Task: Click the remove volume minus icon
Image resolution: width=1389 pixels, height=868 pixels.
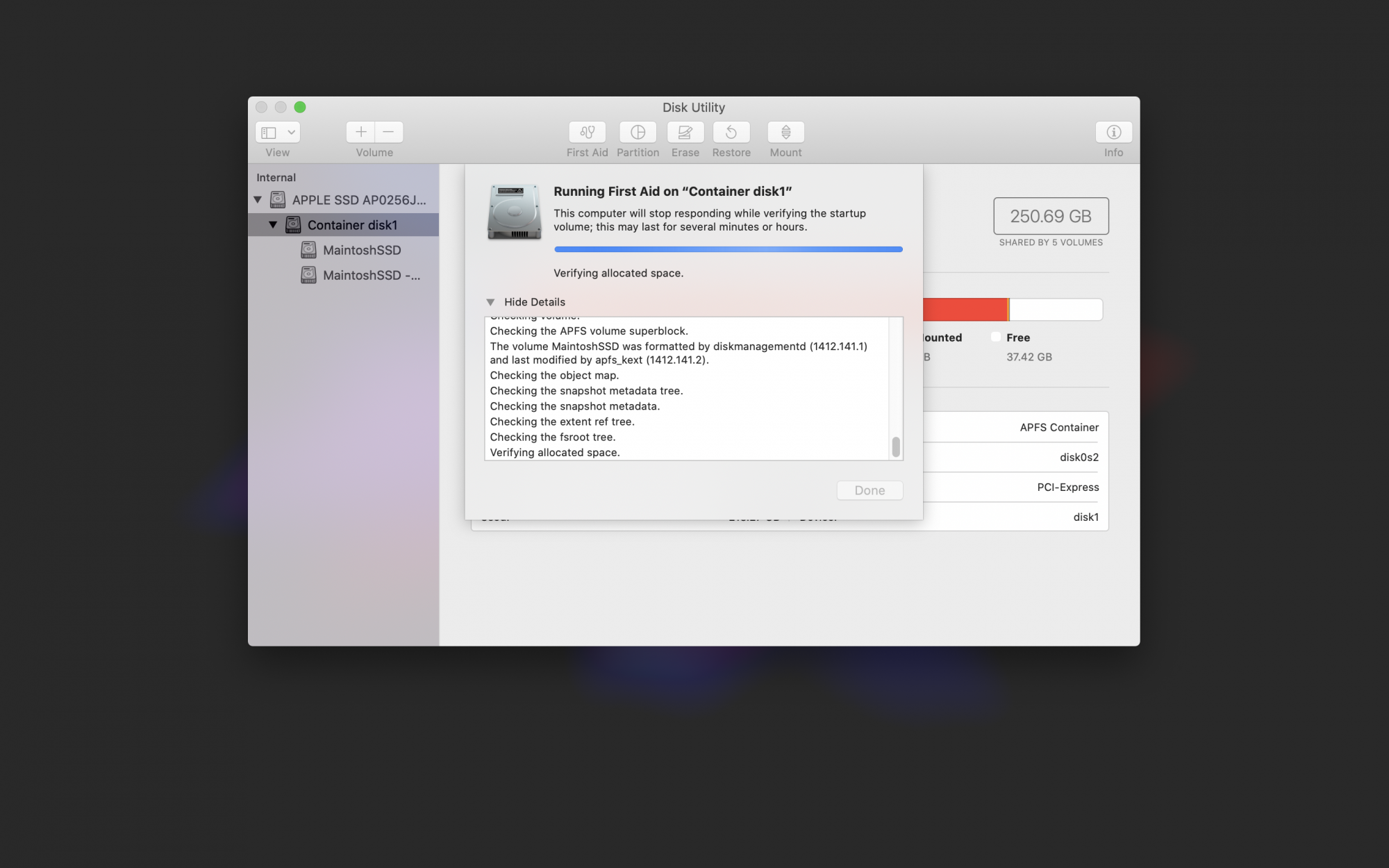Action: pos(389,132)
